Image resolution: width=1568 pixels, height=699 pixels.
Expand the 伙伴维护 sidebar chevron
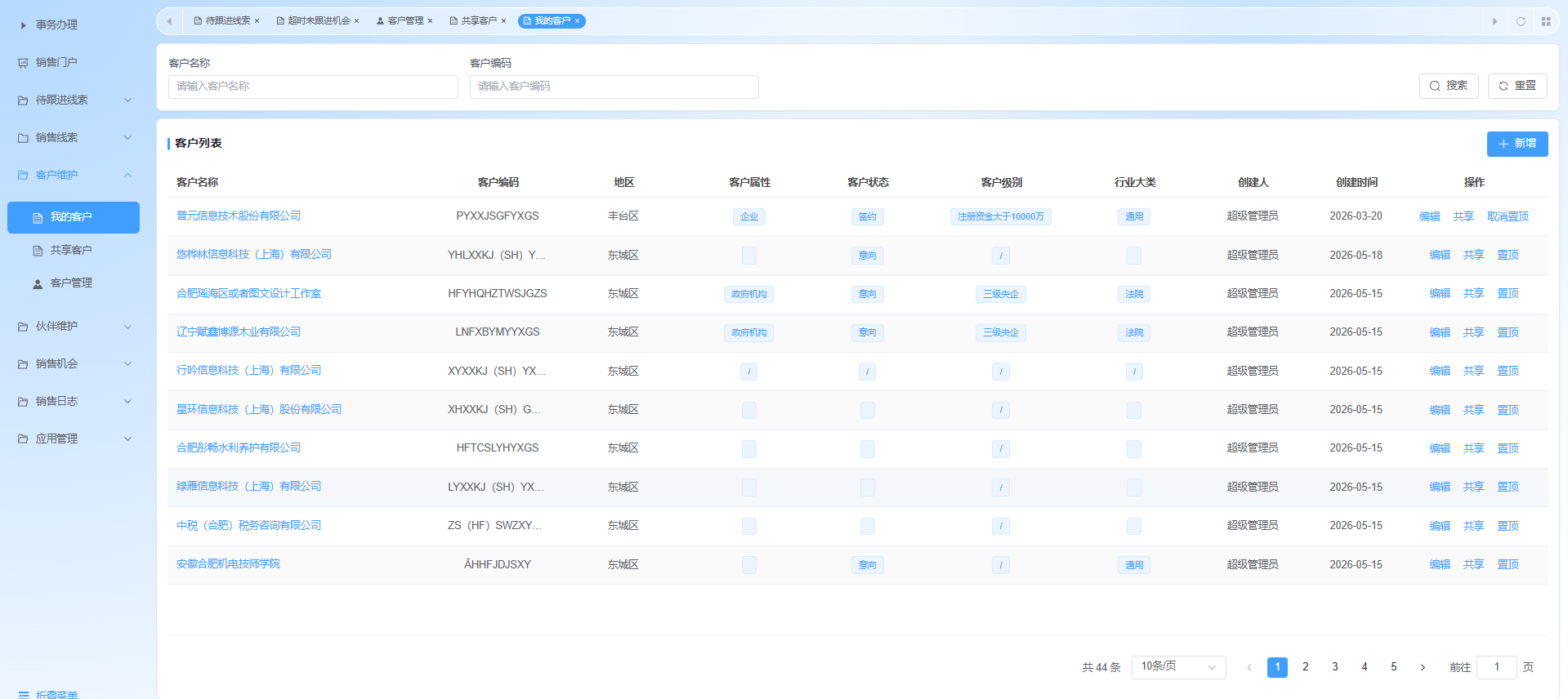click(127, 327)
